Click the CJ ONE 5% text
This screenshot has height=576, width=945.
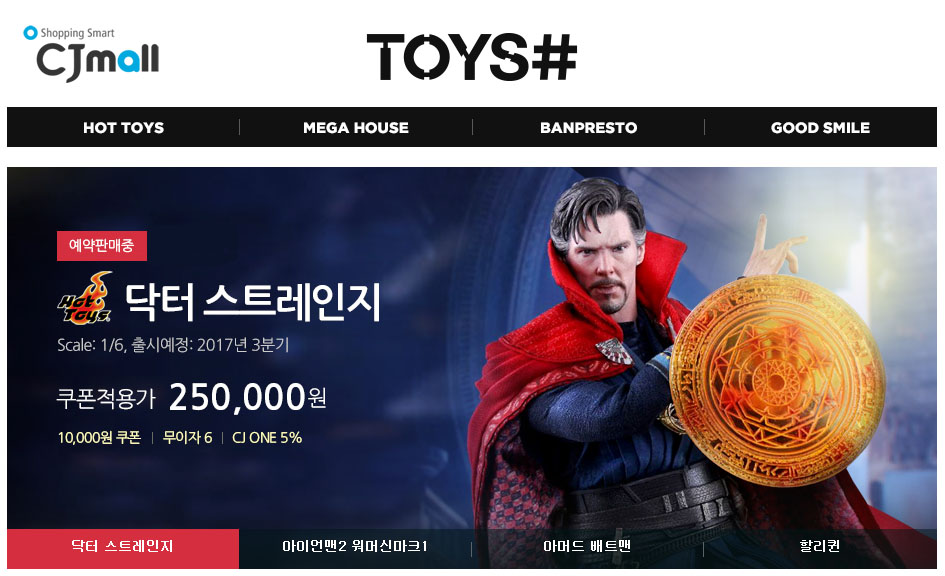tap(267, 437)
